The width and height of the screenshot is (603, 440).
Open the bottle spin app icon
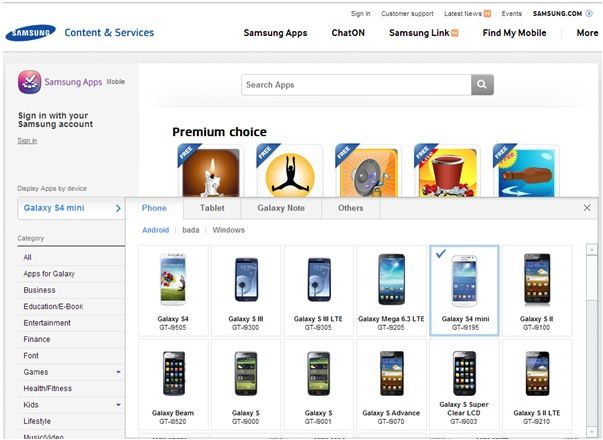[526, 172]
